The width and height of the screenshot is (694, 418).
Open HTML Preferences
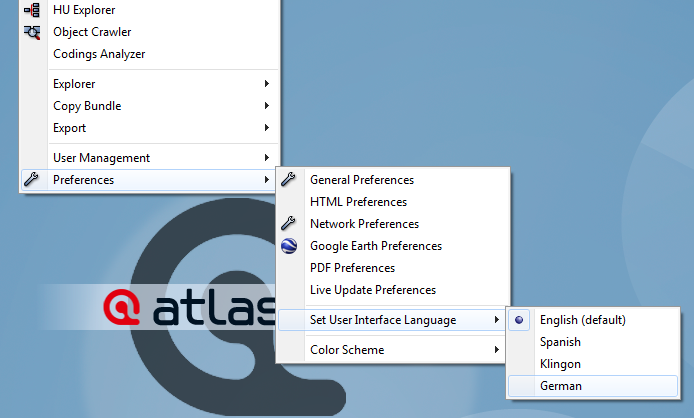393,202
